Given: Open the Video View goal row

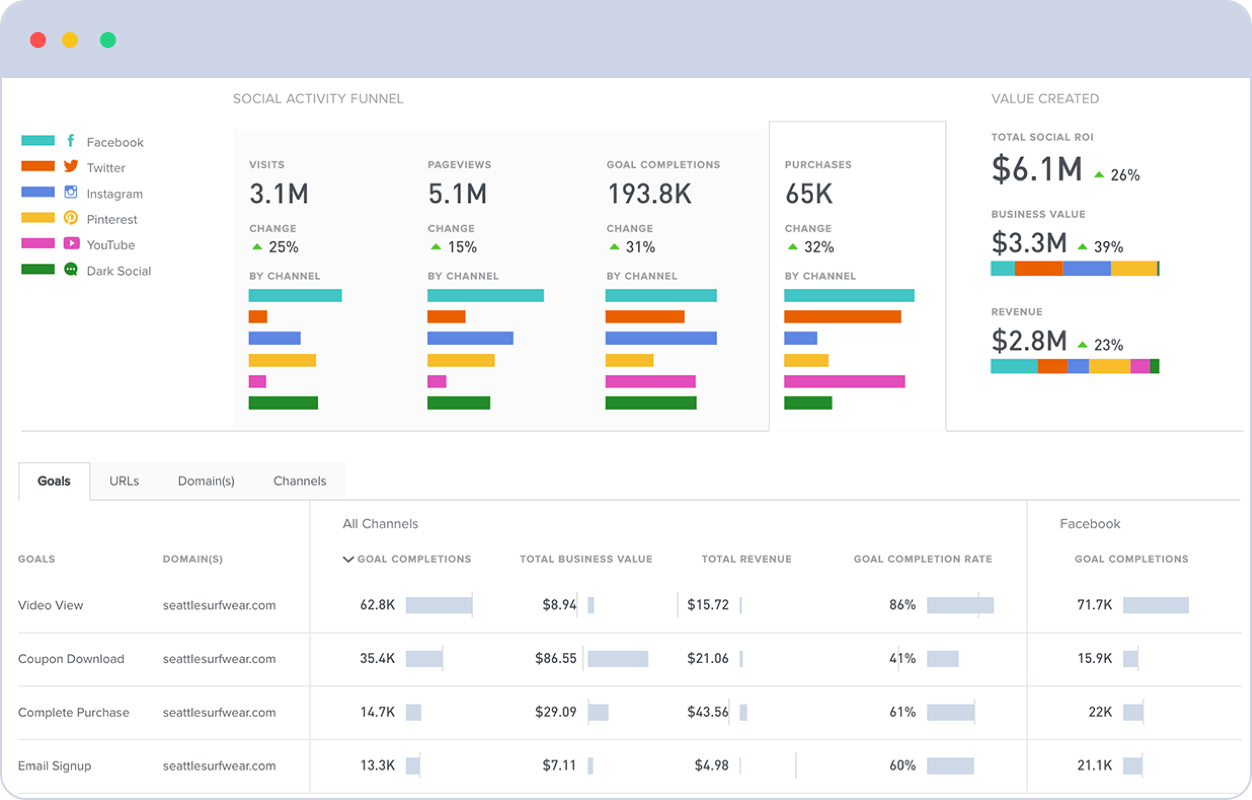Looking at the screenshot, I should tap(630, 605).
